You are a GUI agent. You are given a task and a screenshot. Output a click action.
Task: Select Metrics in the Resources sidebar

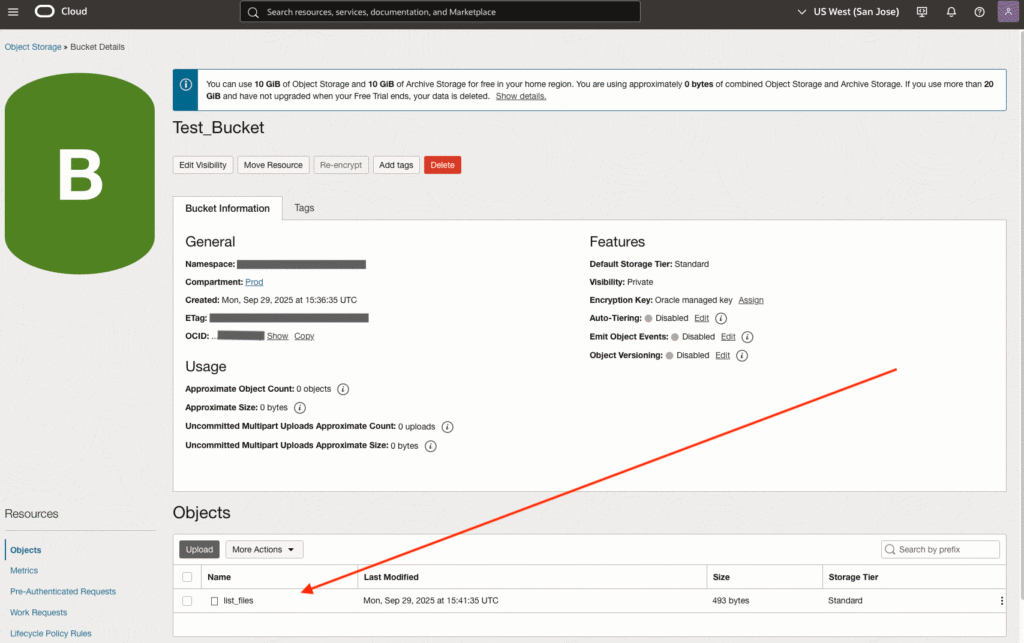tap(24, 570)
